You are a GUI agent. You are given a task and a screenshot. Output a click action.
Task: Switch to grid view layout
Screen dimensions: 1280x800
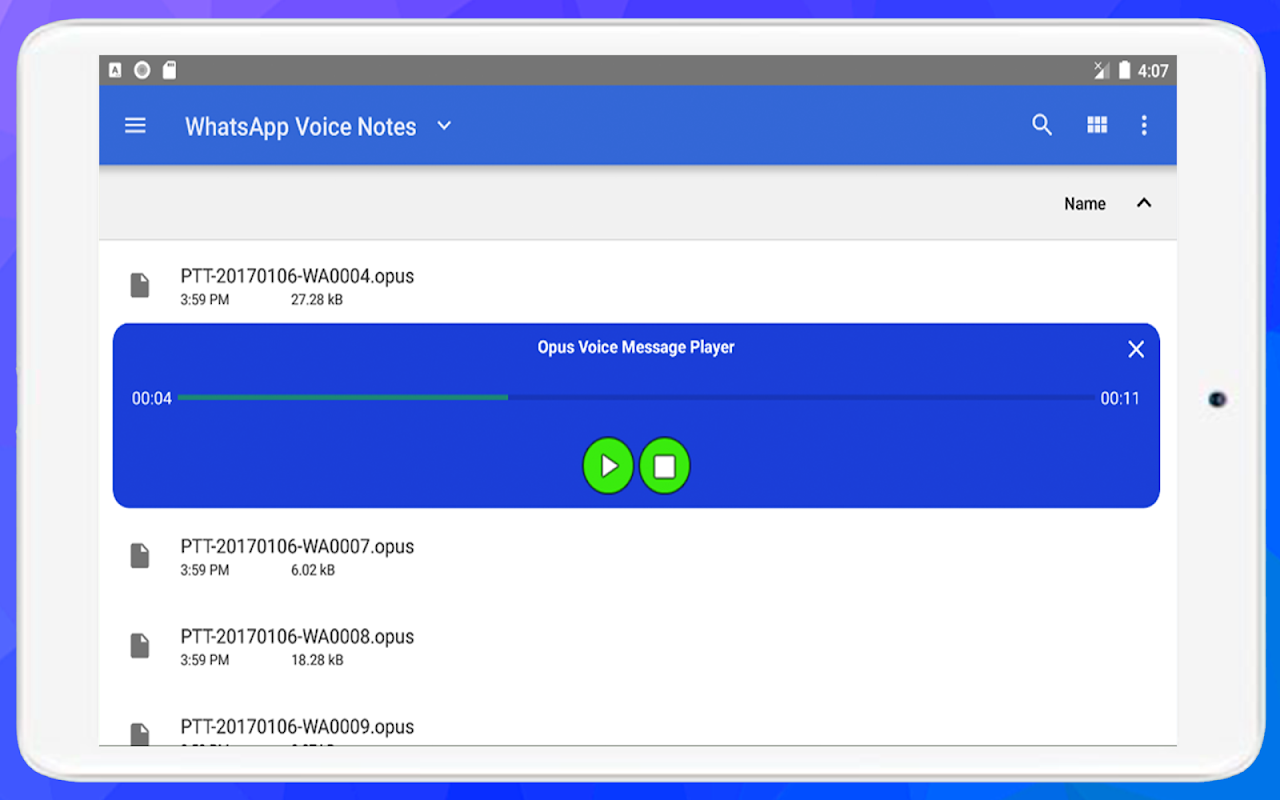point(1097,125)
